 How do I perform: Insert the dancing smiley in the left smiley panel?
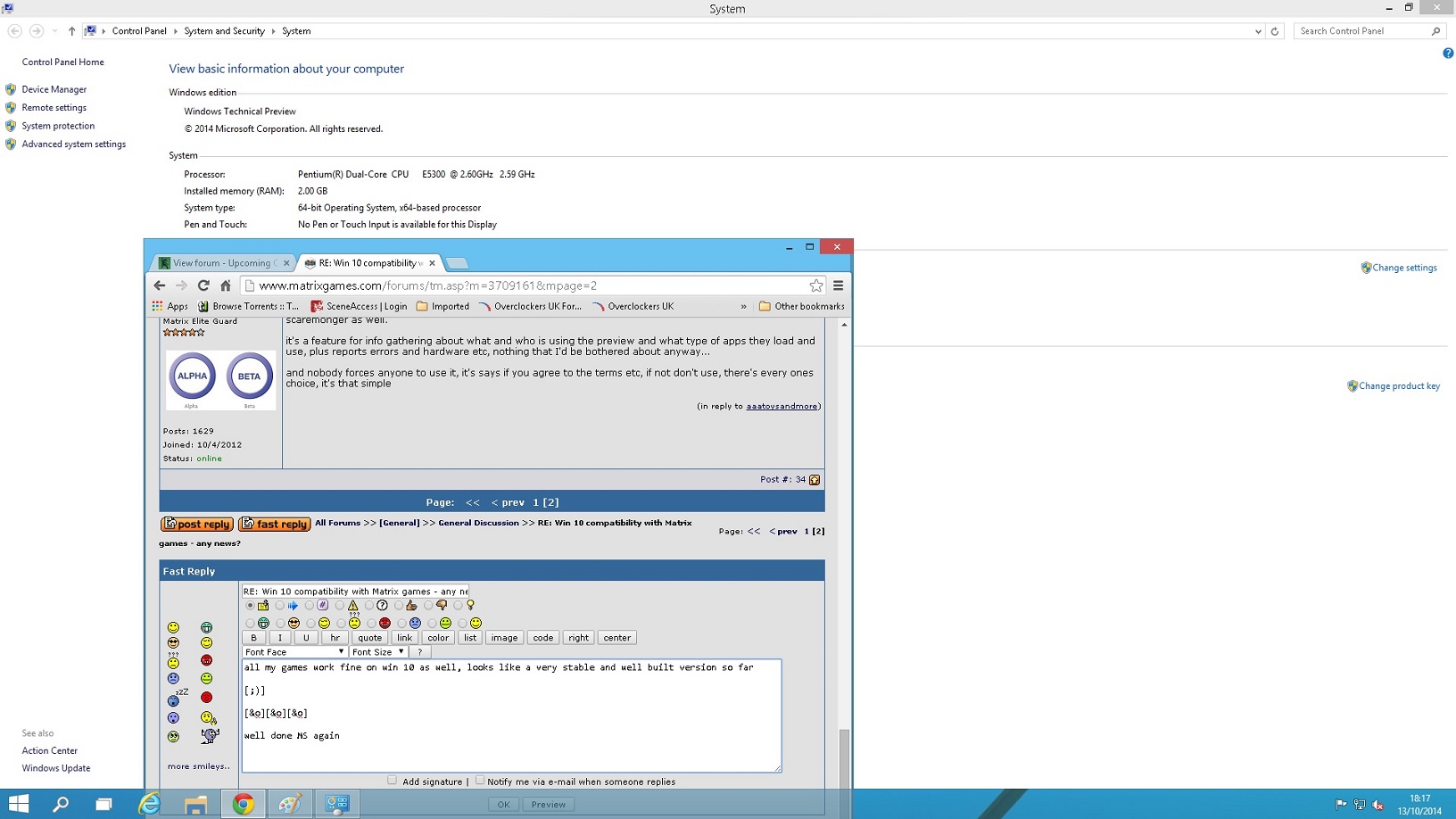click(x=210, y=736)
